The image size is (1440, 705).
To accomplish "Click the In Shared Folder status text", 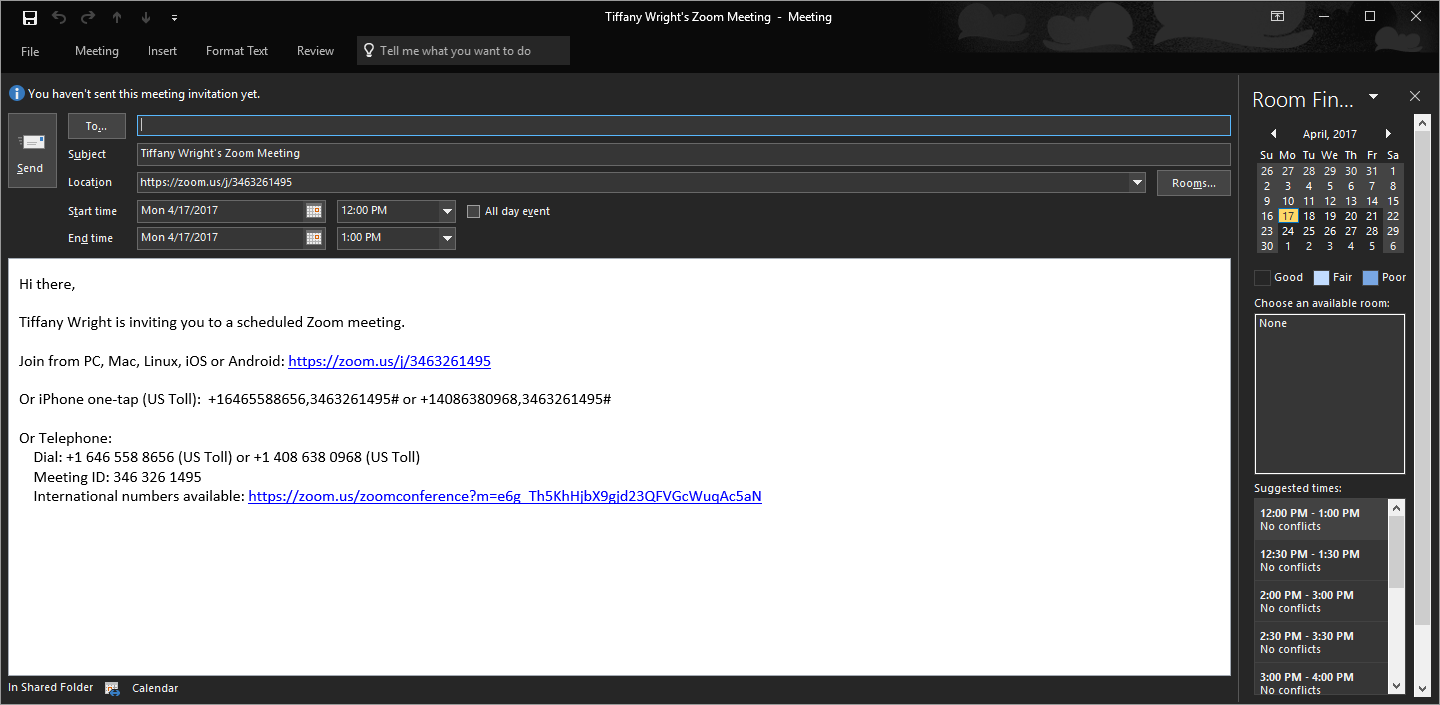I will (51, 688).
